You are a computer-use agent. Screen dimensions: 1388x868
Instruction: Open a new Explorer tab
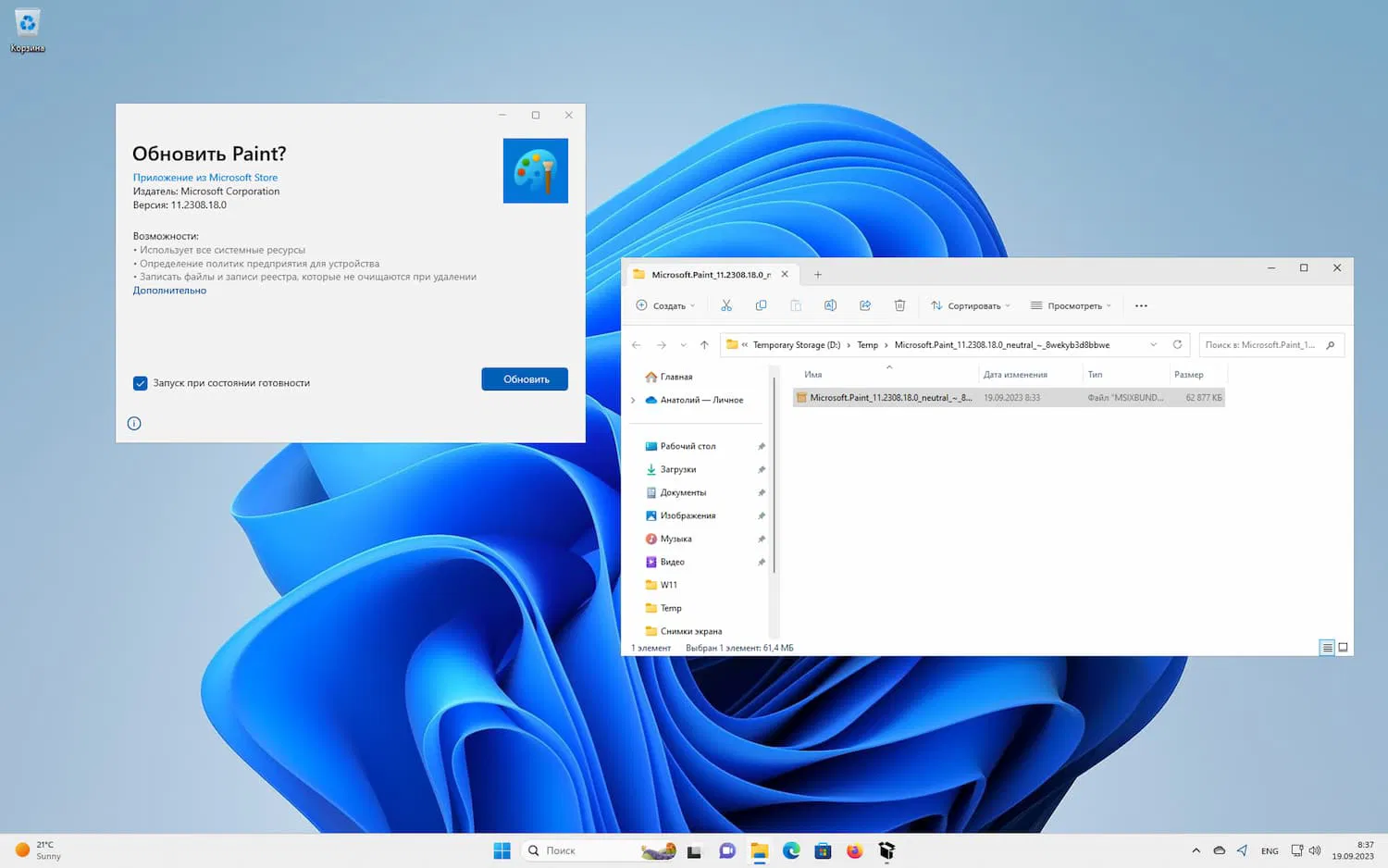click(817, 275)
